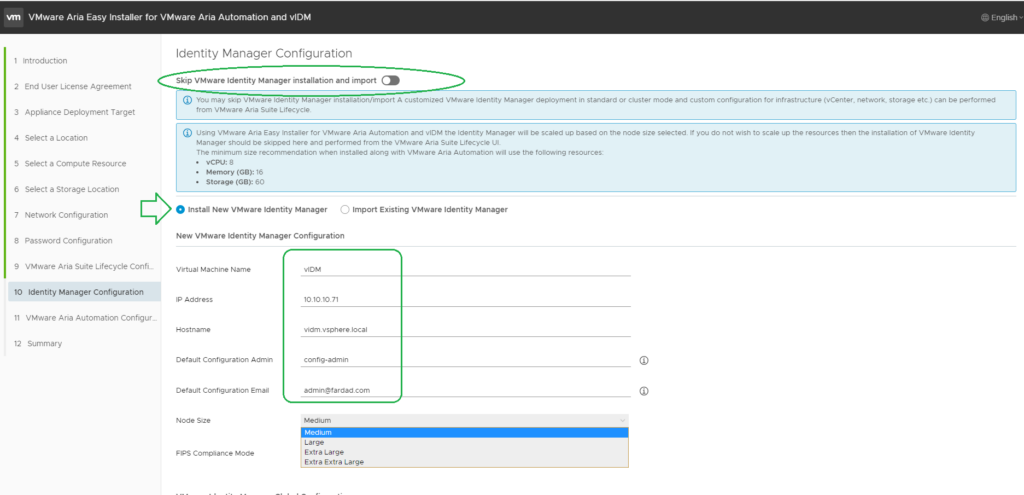Select Import Existing VMware Identity Manager radio
1024x495 pixels.
[345, 210]
